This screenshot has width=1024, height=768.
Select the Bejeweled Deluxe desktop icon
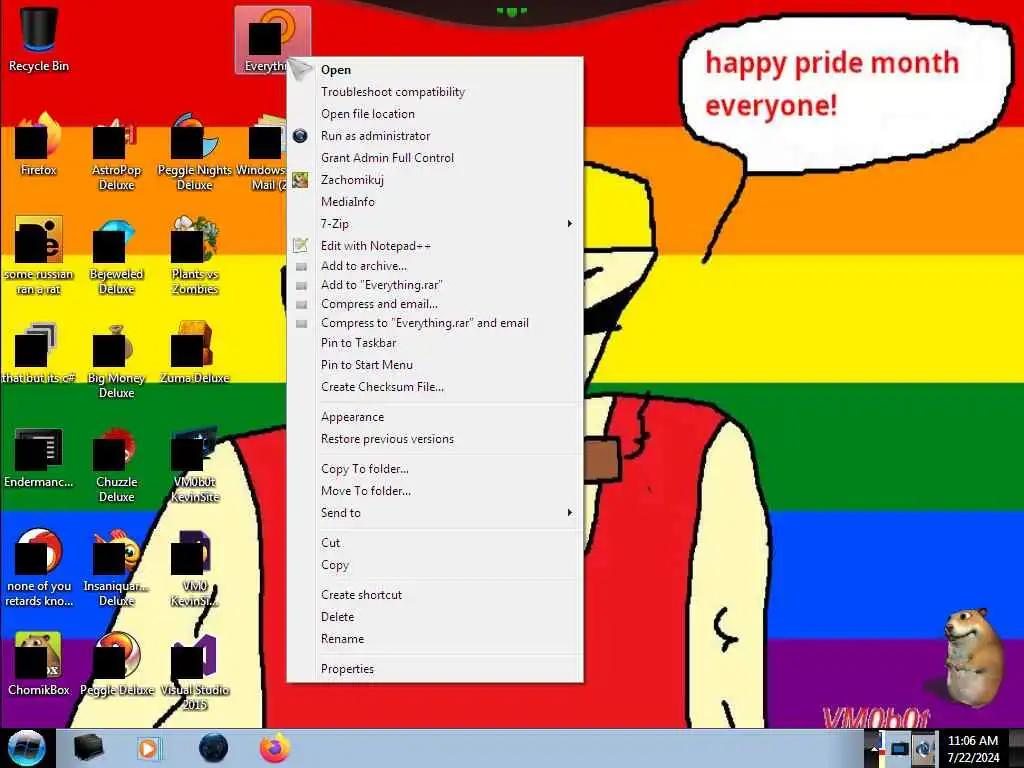pyautogui.click(x=116, y=255)
